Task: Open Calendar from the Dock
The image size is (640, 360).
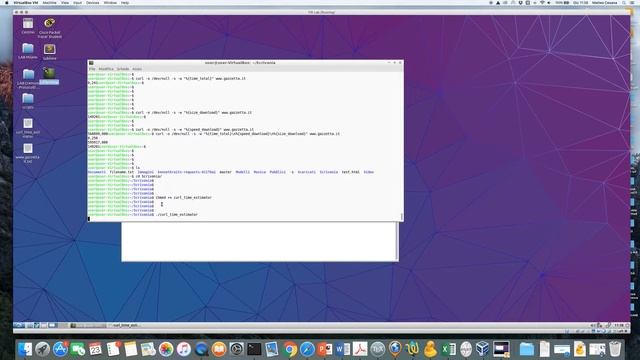Action: pos(96,349)
